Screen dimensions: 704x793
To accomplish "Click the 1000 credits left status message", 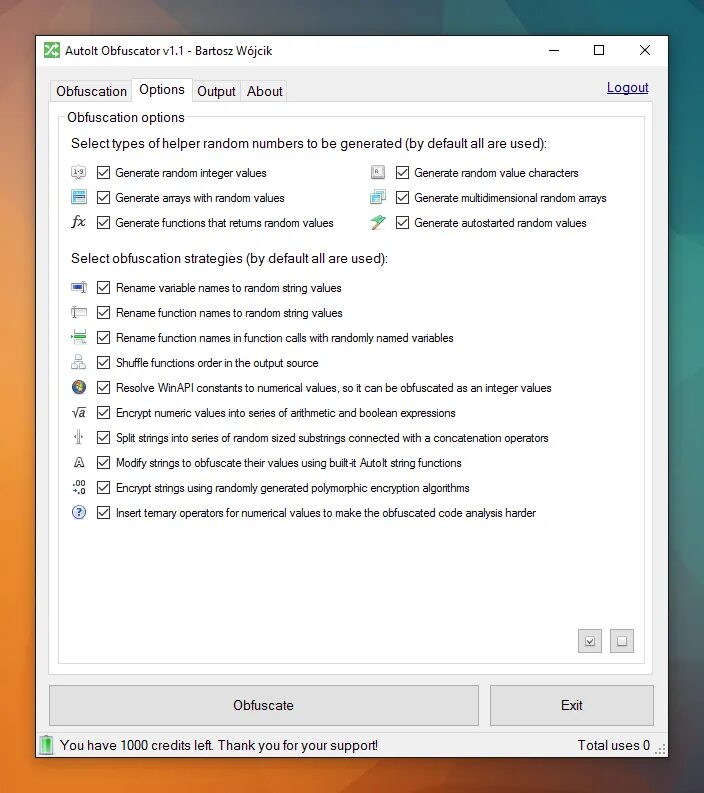I will (x=218, y=745).
